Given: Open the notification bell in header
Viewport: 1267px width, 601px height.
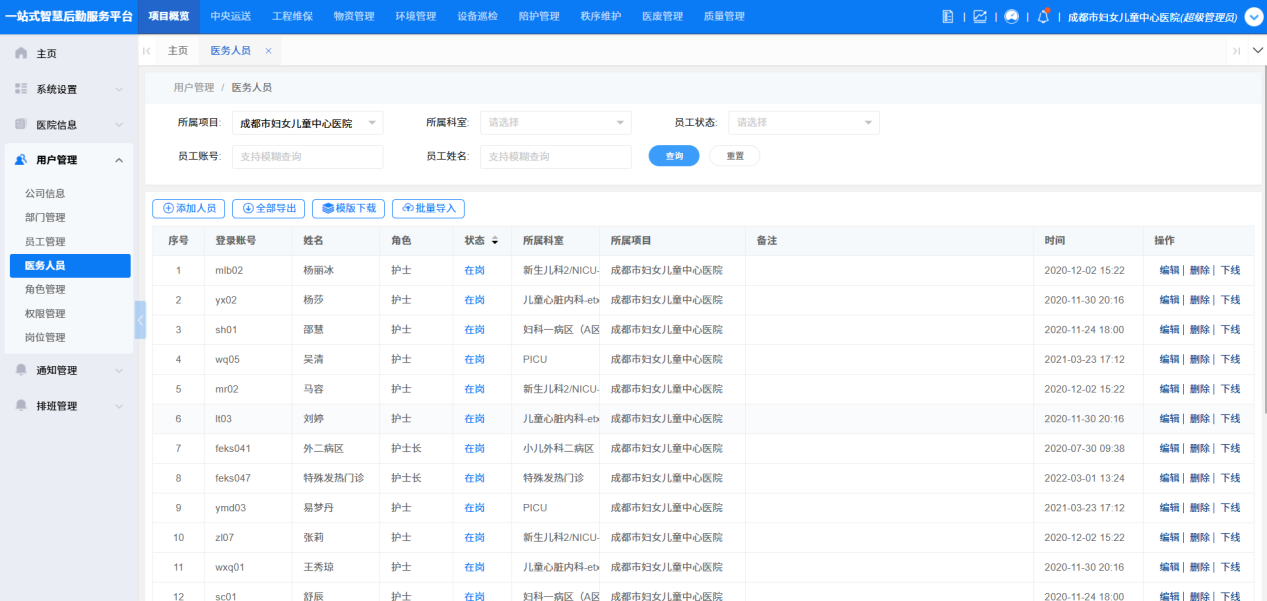Looking at the screenshot, I should 1043,17.
